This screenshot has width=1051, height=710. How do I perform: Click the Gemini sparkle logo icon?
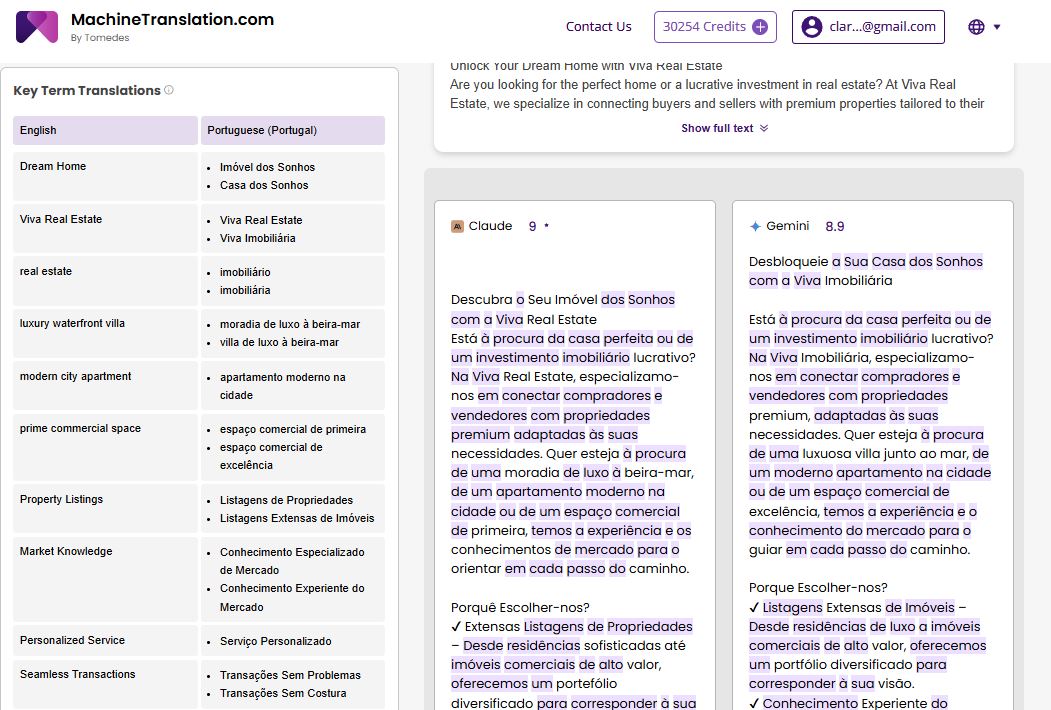coord(755,227)
